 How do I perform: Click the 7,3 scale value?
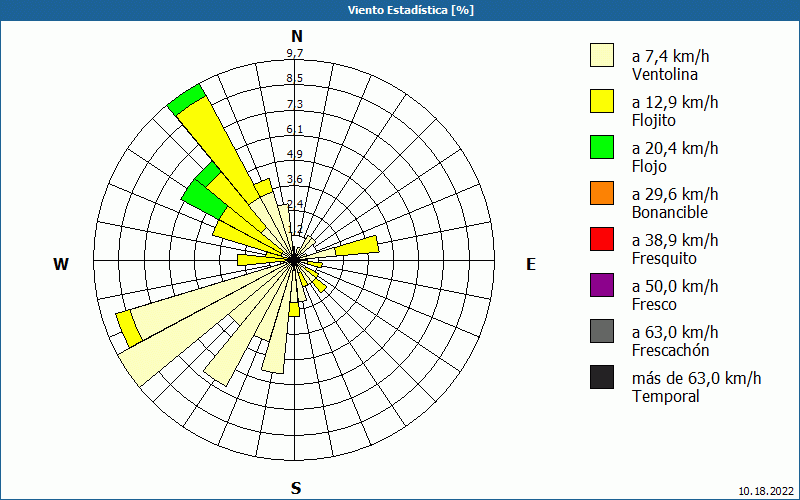(x=295, y=104)
